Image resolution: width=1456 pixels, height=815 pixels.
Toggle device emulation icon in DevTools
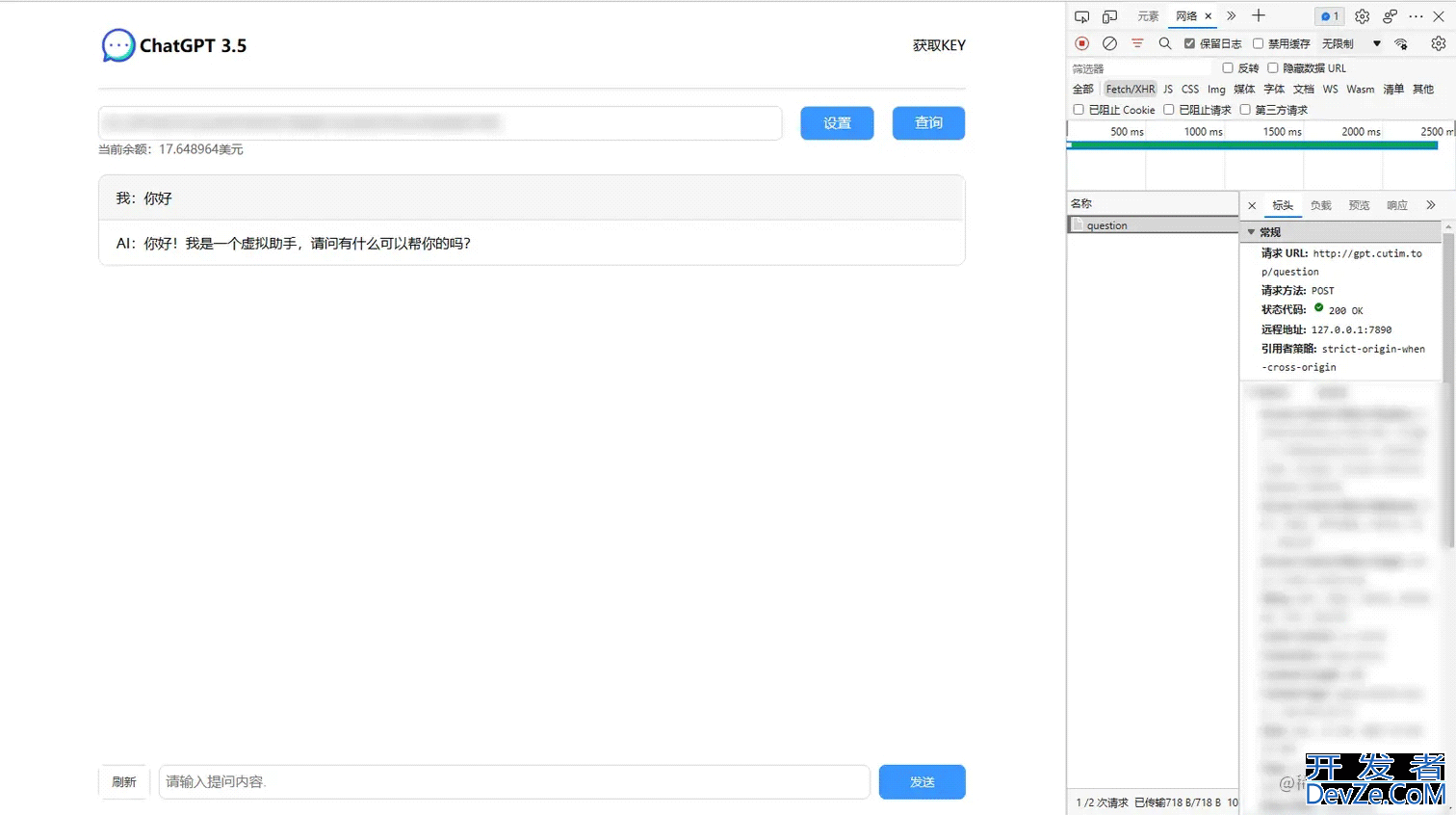pos(1109,16)
